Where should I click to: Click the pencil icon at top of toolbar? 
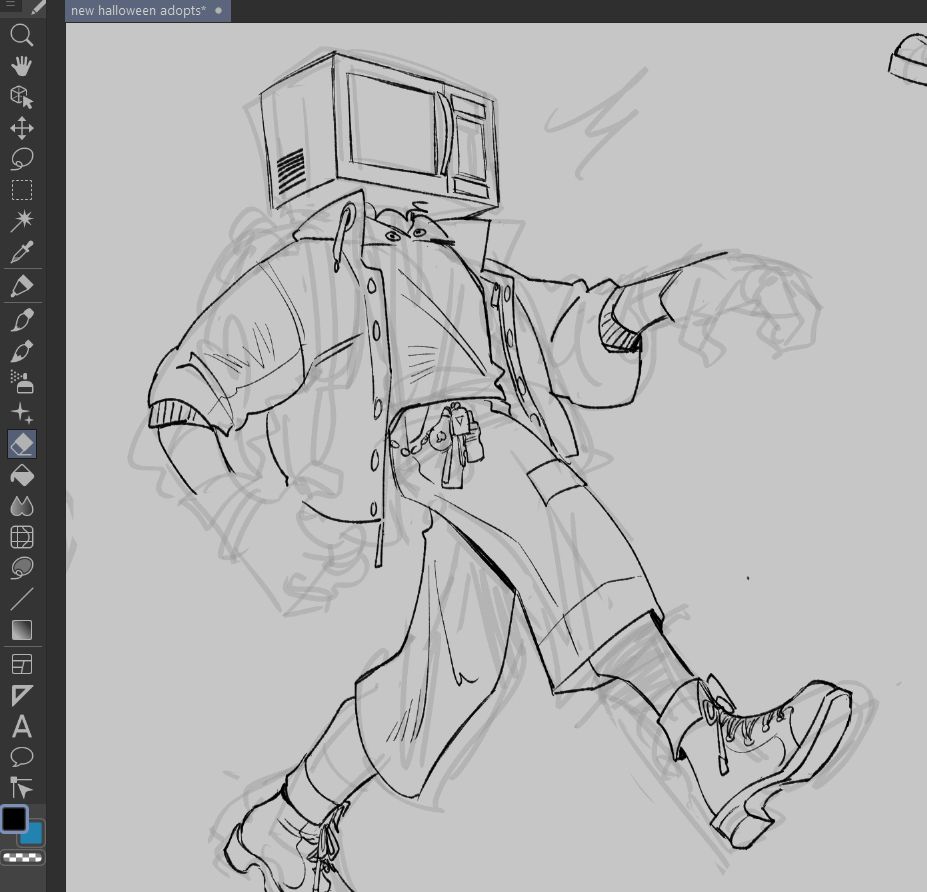[37, 7]
